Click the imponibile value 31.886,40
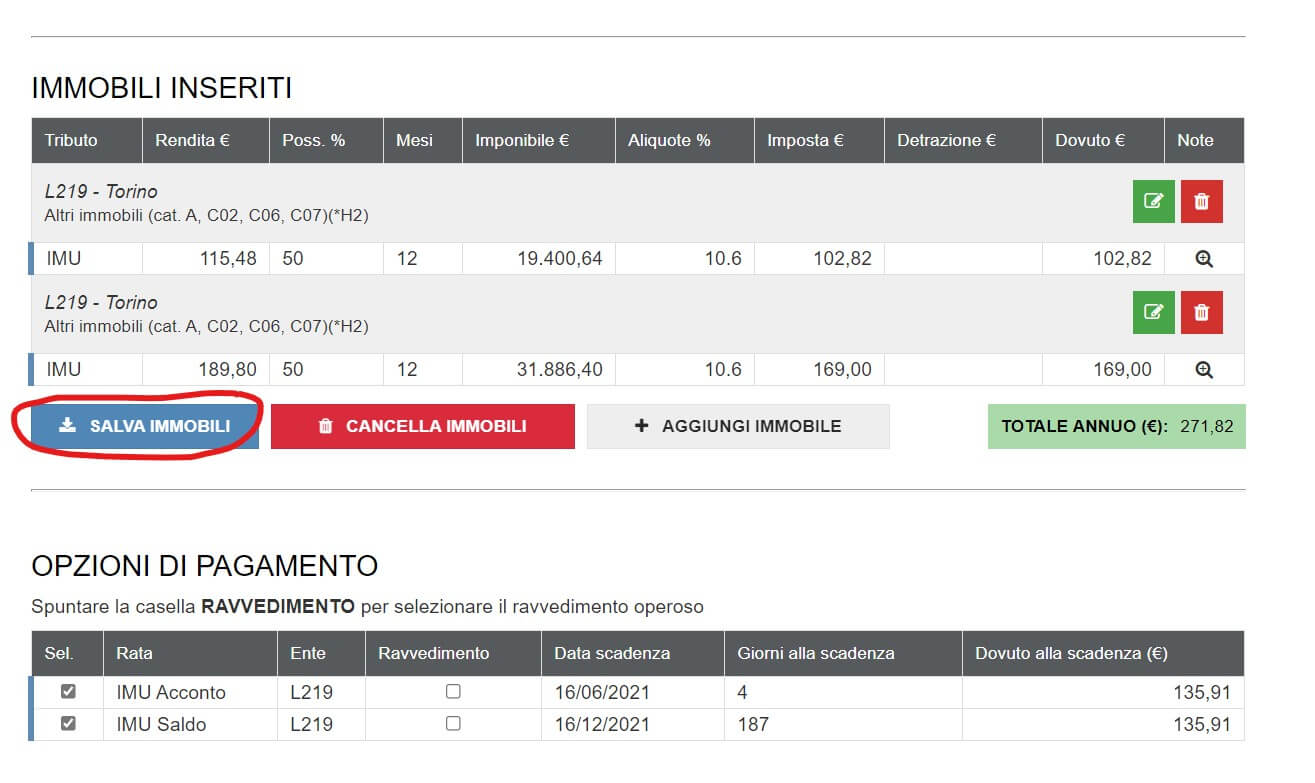The image size is (1315, 783). (559, 370)
